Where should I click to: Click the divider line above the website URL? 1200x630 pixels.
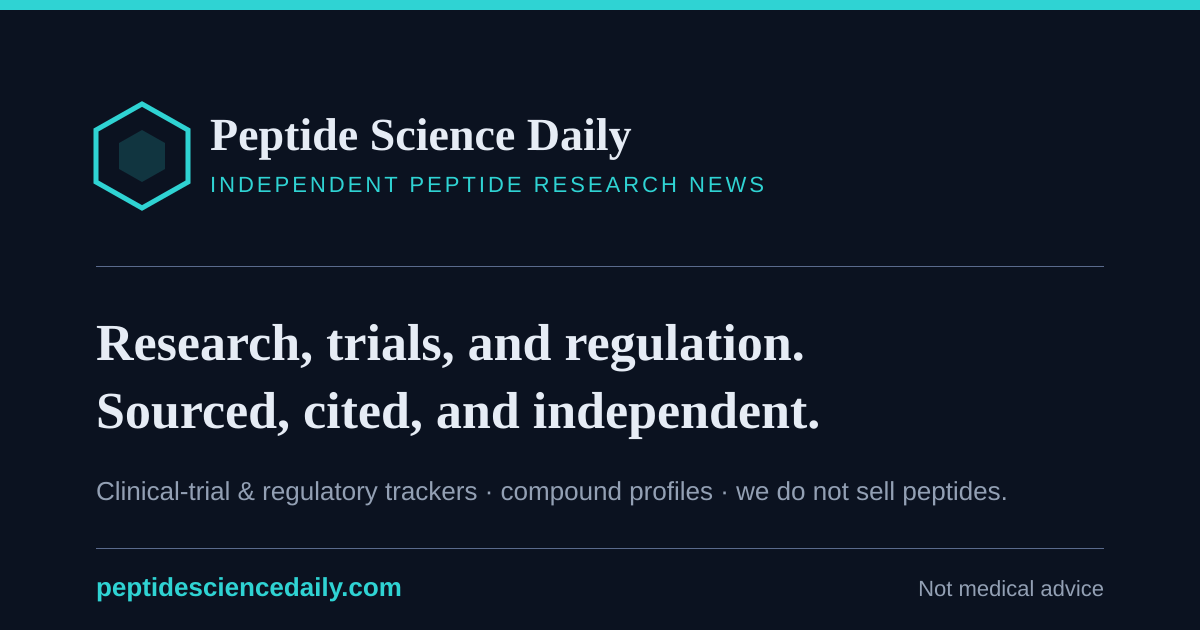[x=600, y=548]
